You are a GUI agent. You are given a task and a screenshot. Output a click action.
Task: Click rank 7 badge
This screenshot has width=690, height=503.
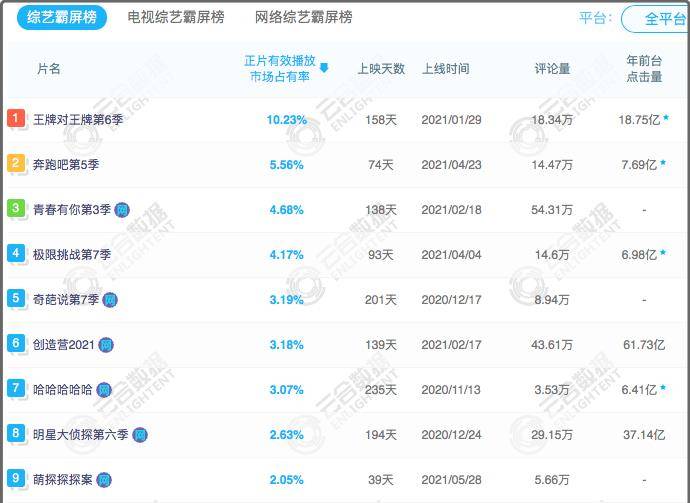click(15, 388)
